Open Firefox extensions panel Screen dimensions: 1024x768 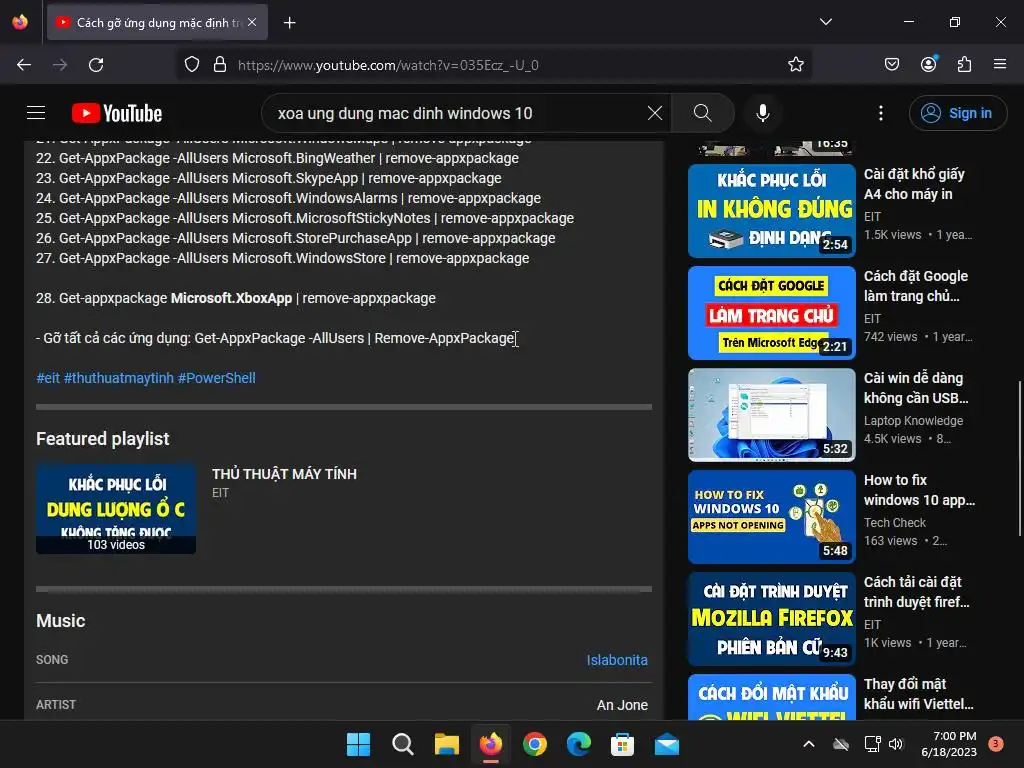[x=964, y=65]
